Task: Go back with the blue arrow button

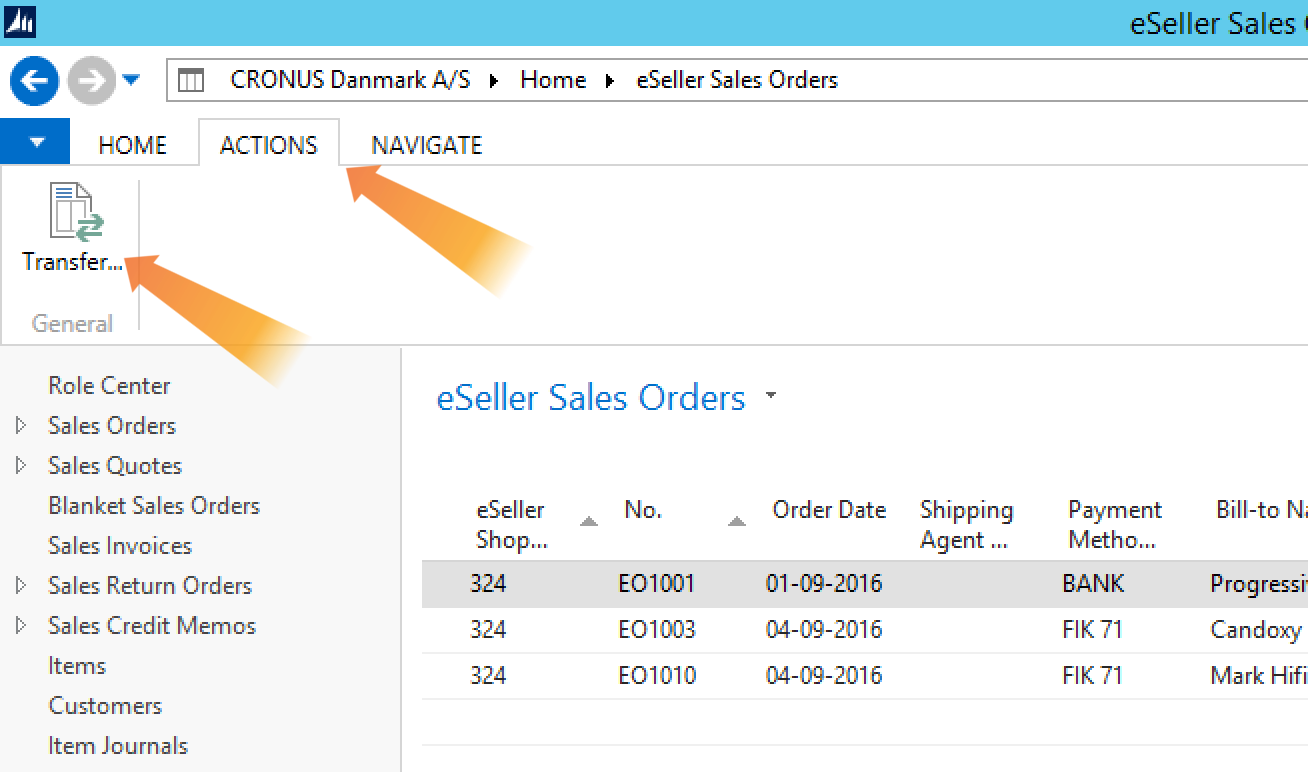Action: click(34, 81)
